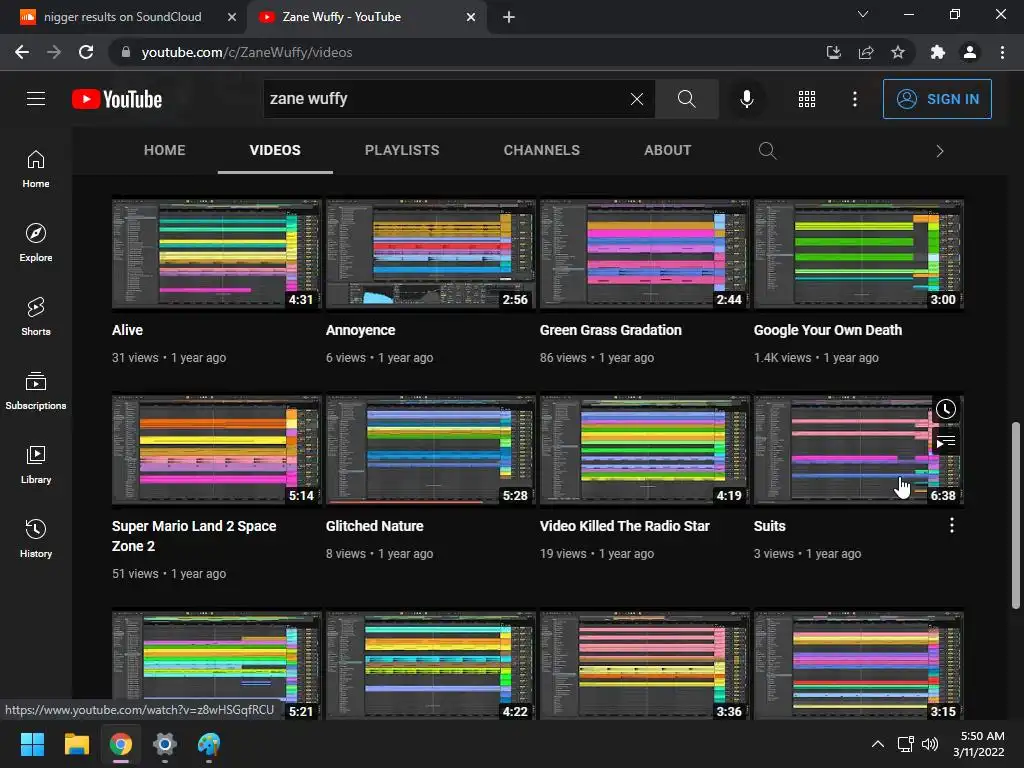This screenshot has height=768, width=1024.
Task: Close the Zane Wuffy YouTube tab
Action: [x=471, y=17]
